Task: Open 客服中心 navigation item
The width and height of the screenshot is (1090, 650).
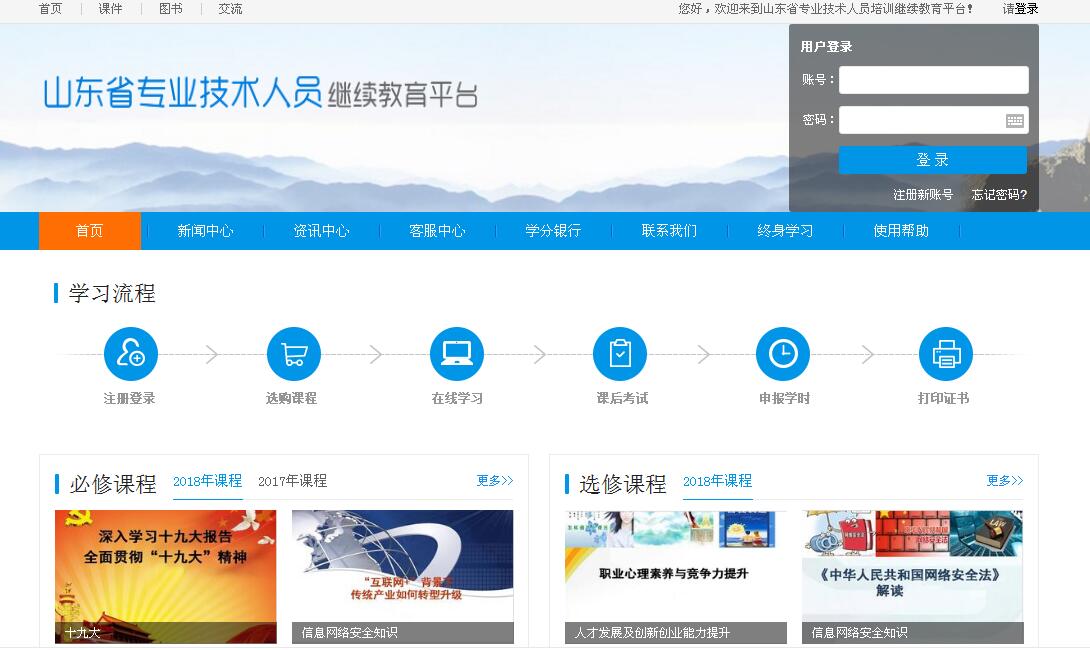Action: (437, 231)
